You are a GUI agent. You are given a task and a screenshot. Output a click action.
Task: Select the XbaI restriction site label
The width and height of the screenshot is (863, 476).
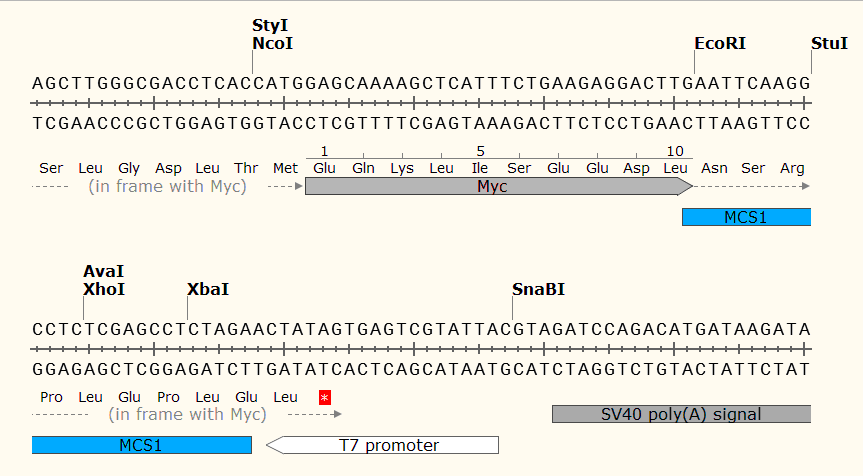pyautogui.click(x=208, y=290)
